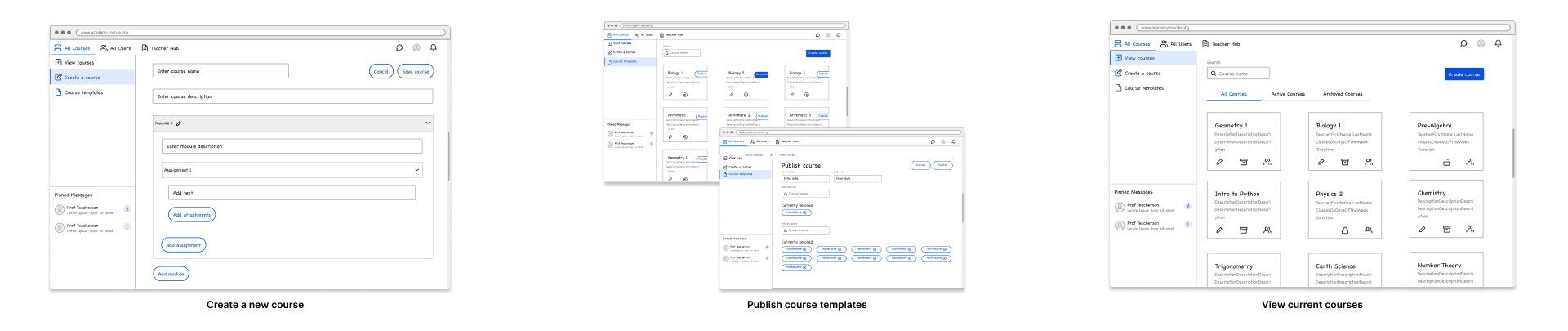Select View courses in View current courses sidebar
The width and height of the screenshot is (1568, 331).
coord(1153,58)
